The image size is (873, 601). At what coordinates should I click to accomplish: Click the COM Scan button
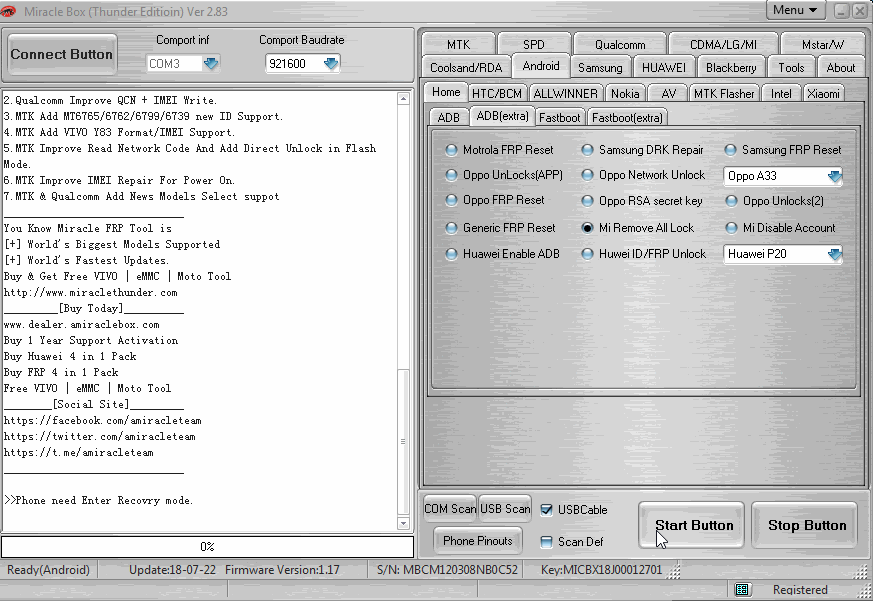point(450,509)
